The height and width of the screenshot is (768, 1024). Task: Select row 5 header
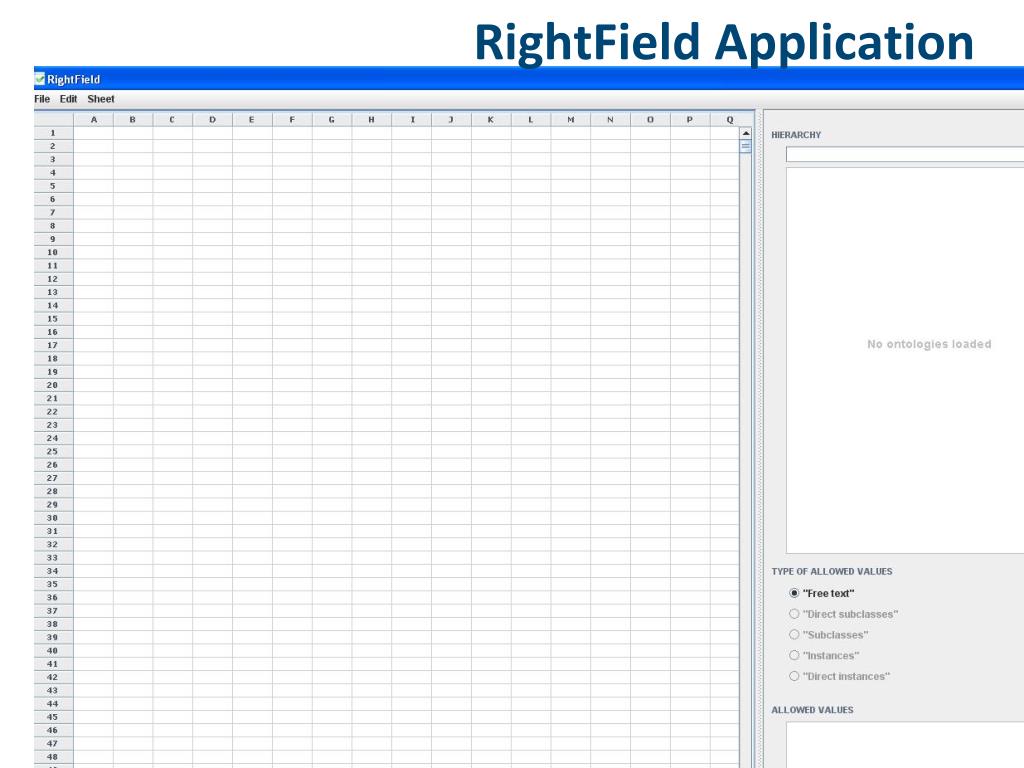tap(54, 186)
